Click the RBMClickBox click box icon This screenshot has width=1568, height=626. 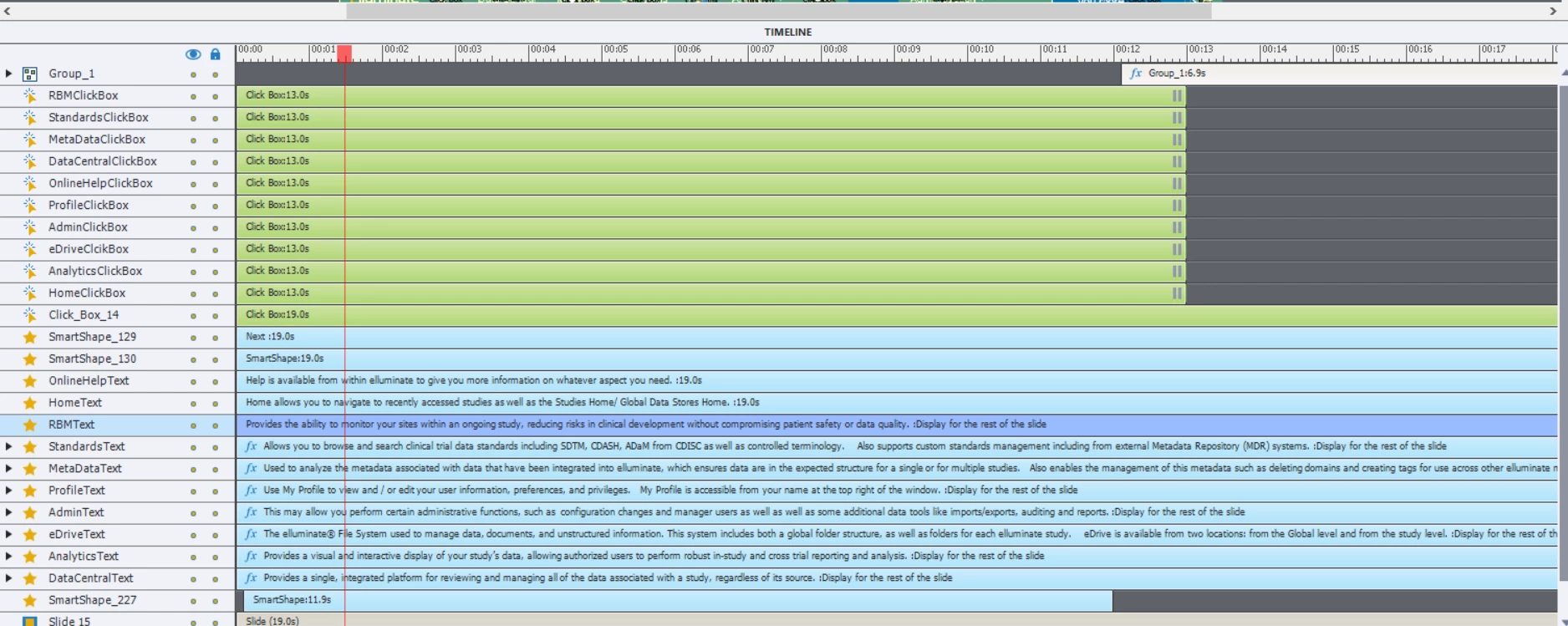(29, 95)
